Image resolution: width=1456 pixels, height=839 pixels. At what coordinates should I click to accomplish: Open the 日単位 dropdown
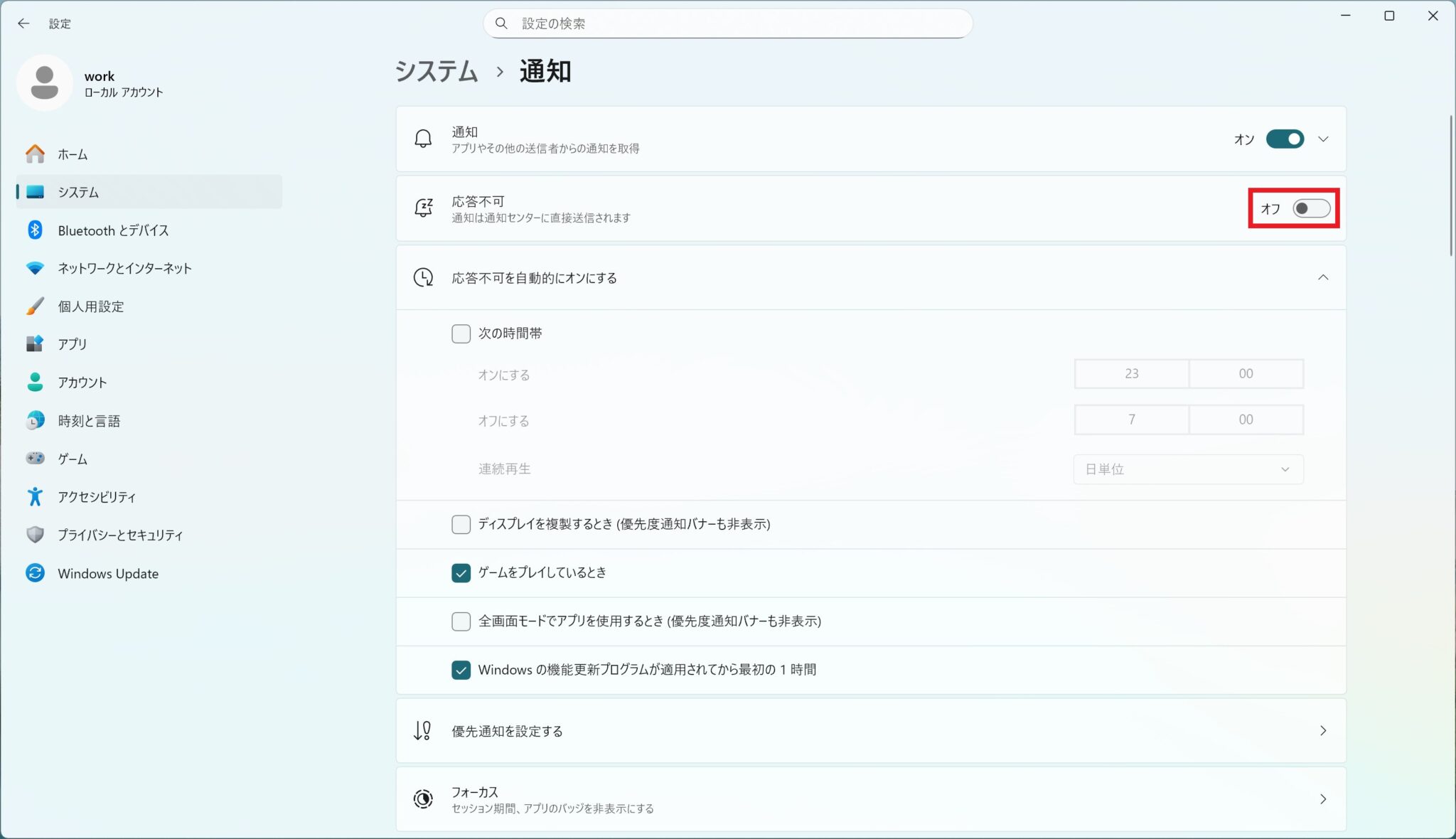click(x=1188, y=469)
